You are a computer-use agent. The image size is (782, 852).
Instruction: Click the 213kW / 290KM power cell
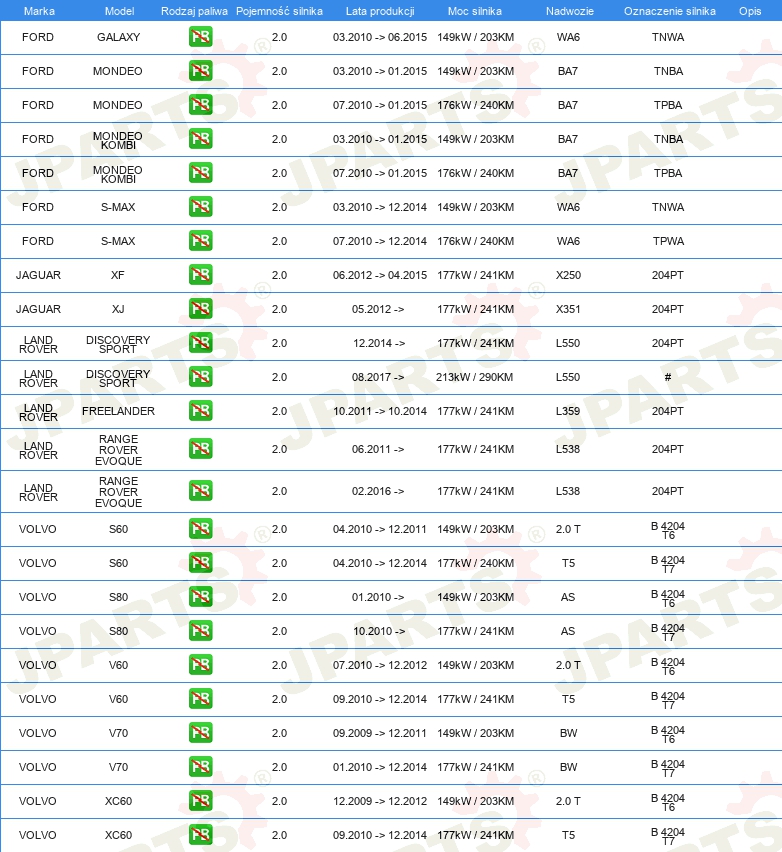tap(474, 377)
